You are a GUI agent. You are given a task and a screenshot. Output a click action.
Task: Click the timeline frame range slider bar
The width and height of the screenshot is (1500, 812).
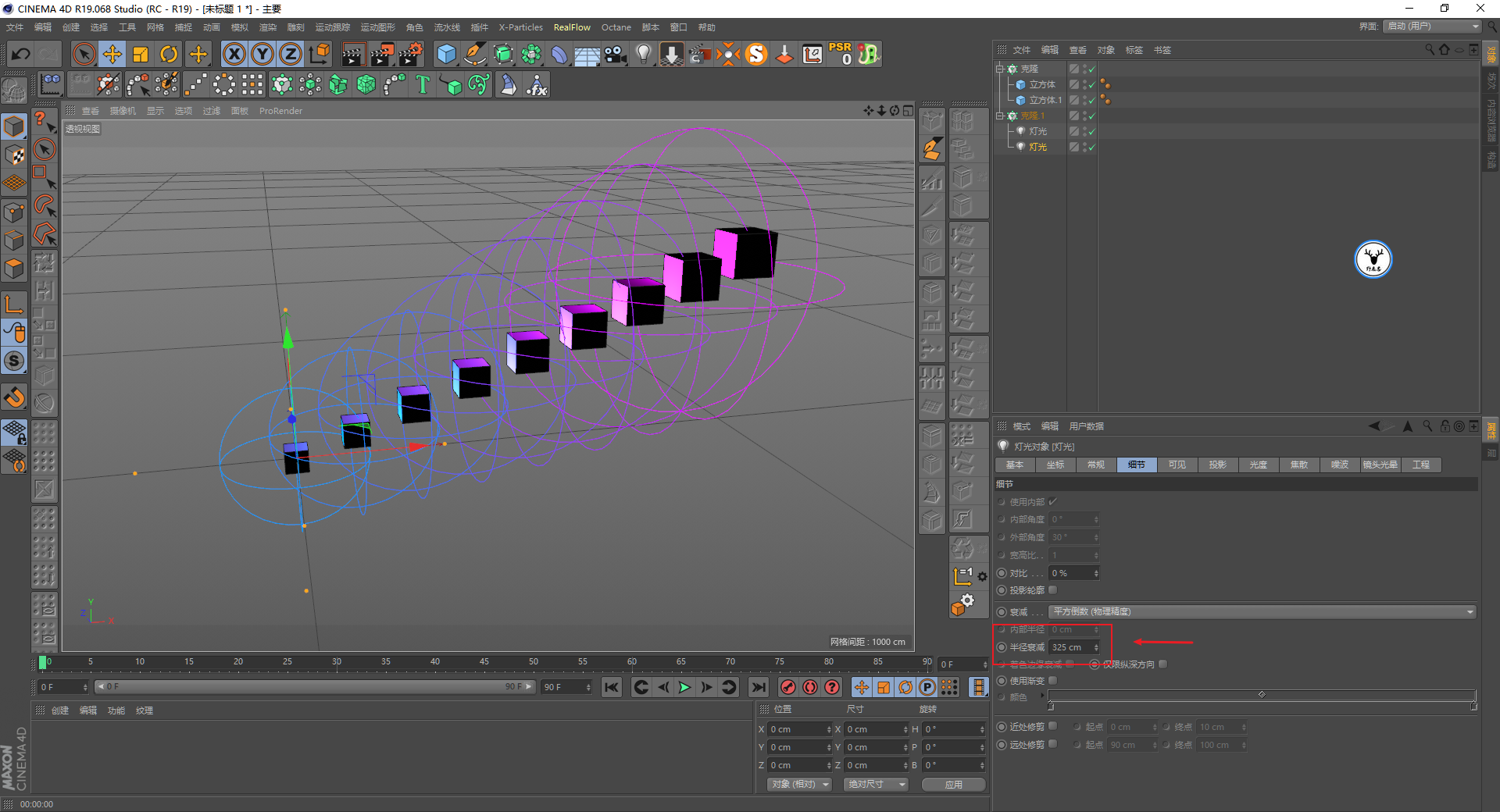point(314,687)
